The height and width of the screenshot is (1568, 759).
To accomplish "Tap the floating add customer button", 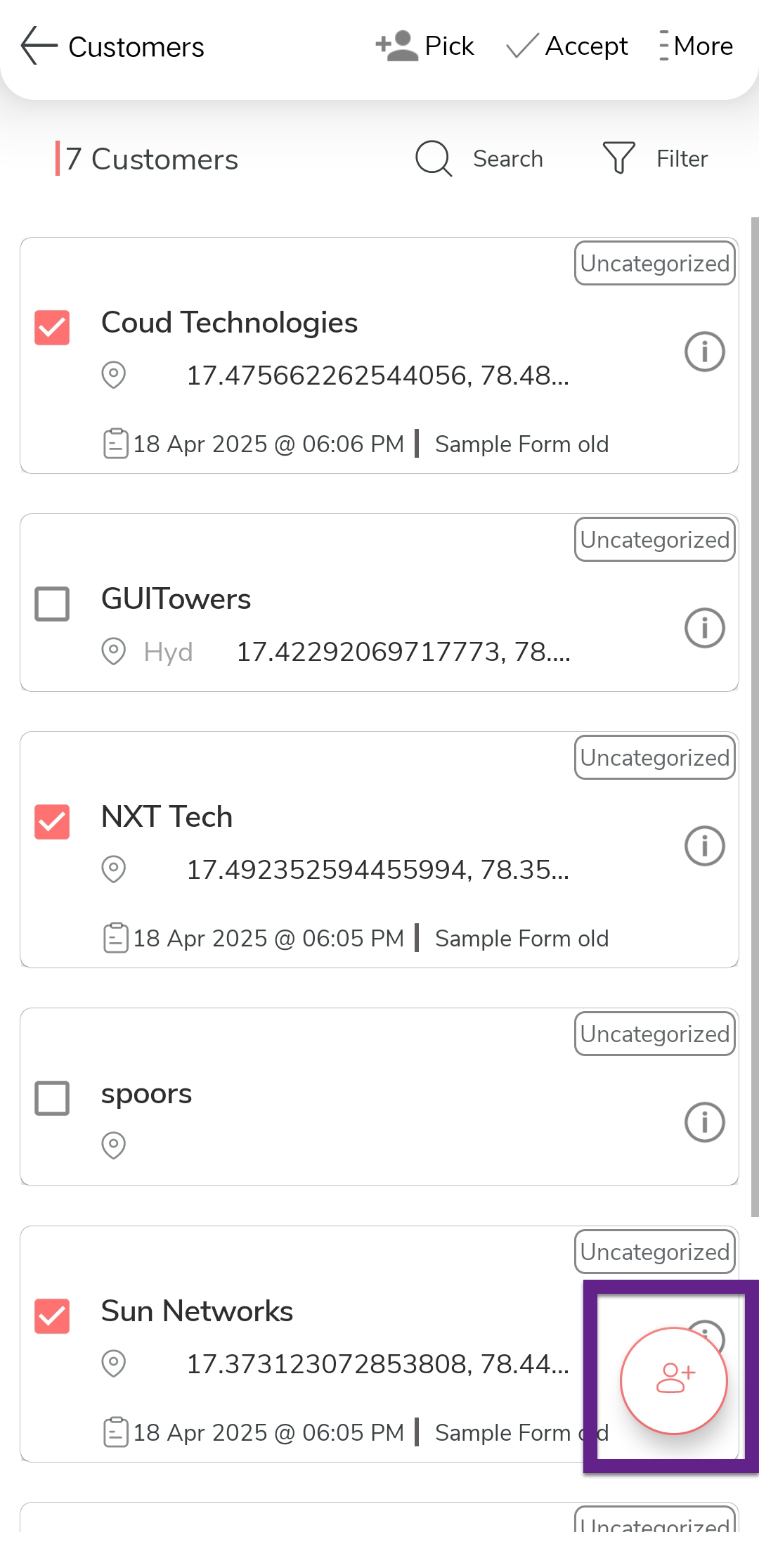I will (673, 1380).
